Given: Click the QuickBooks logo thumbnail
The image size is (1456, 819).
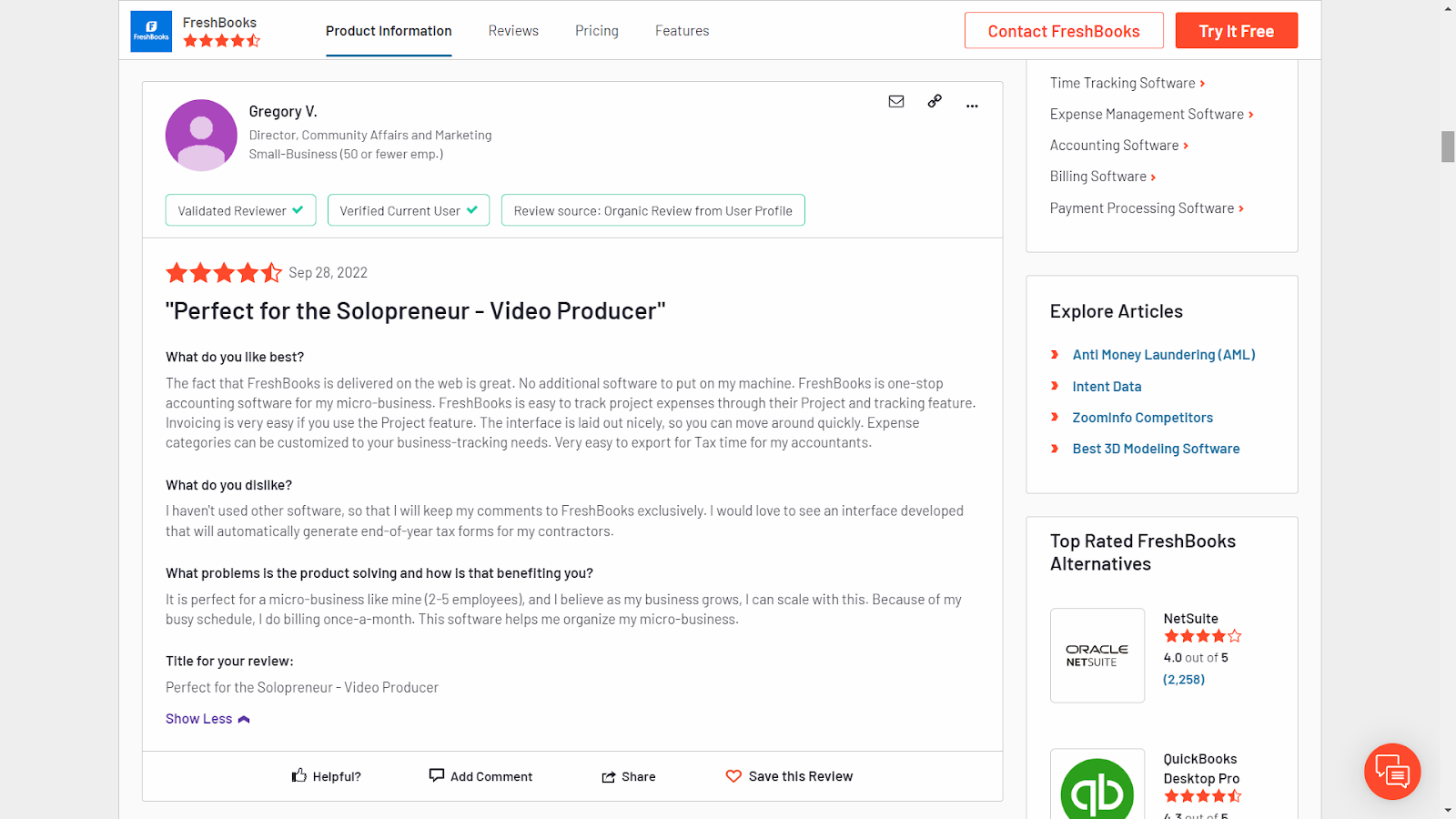Looking at the screenshot, I should coord(1097,784).
